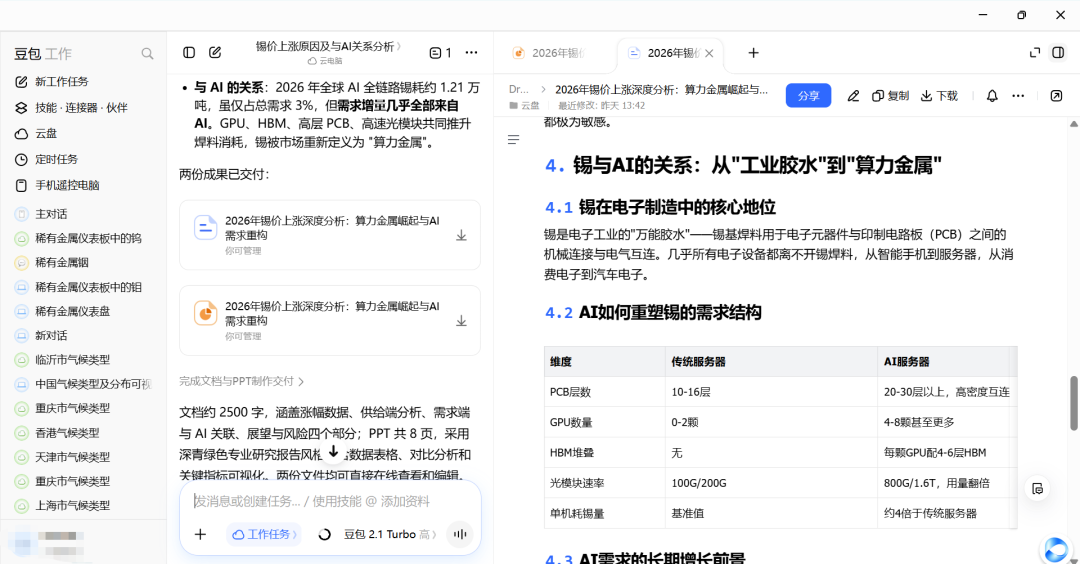The width and height of the screenshot is (1080, 564).
Task: Start a new chat with edit icon
Action: 215,52
